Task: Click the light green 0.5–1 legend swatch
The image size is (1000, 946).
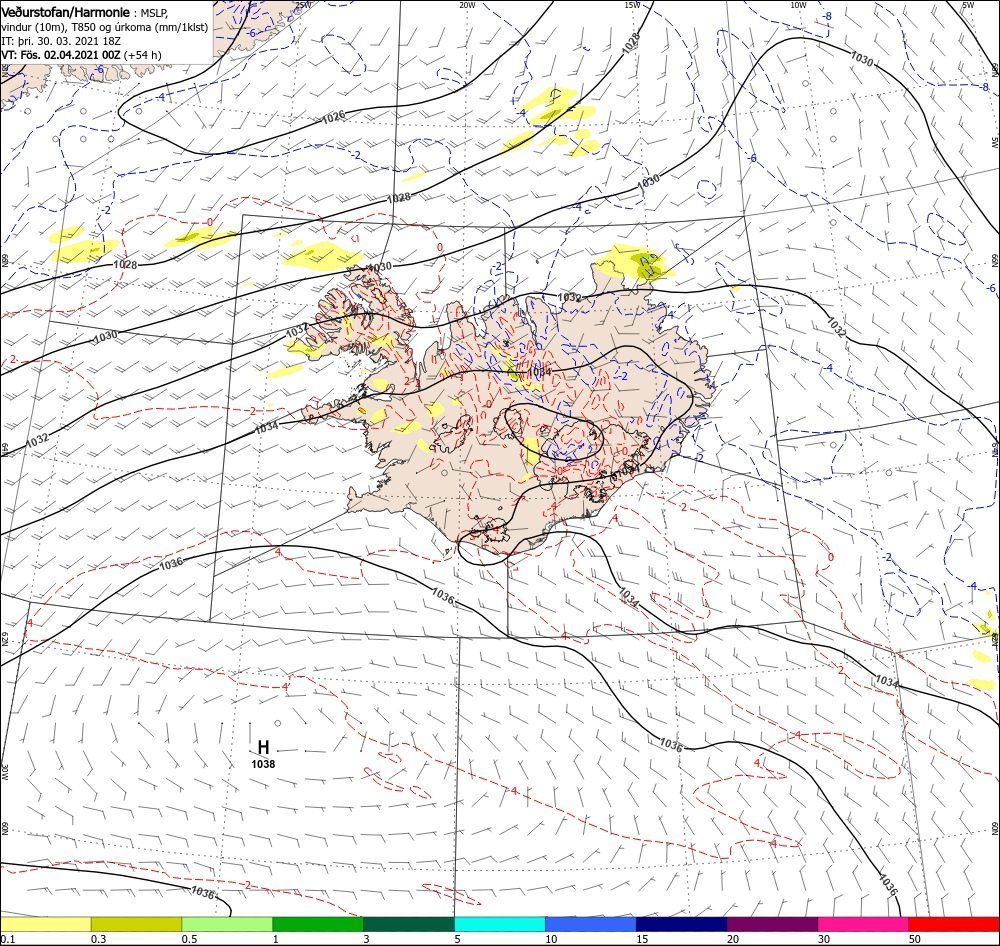Action: 227,924
